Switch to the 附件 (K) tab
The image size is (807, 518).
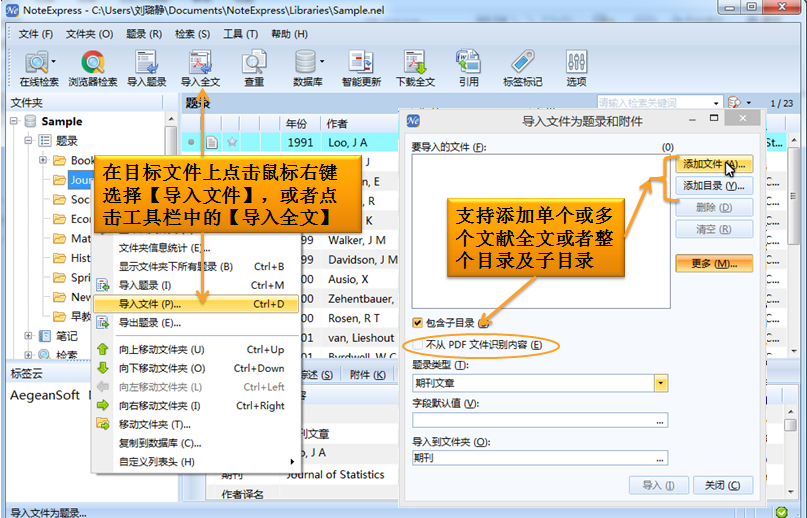367,374
